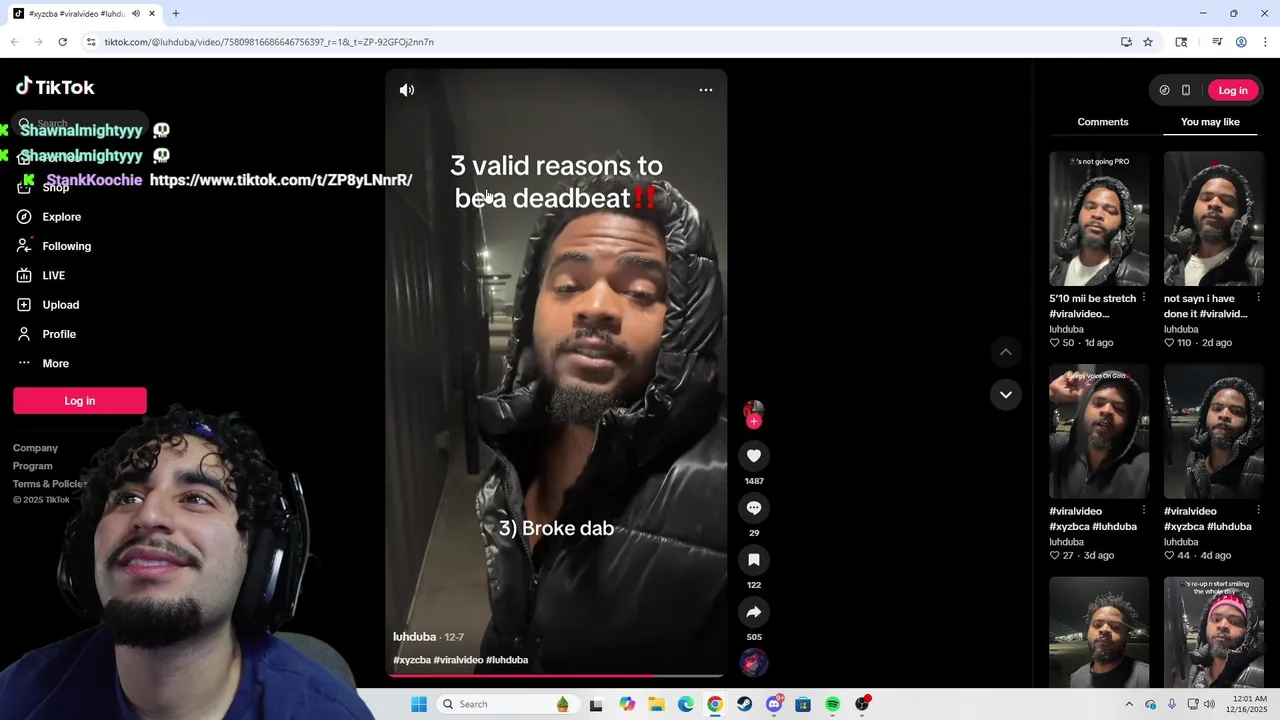This screenshot has width=1280, height=720.
Task: Like the video with the heart icon
Action: [x=754, y=456]
